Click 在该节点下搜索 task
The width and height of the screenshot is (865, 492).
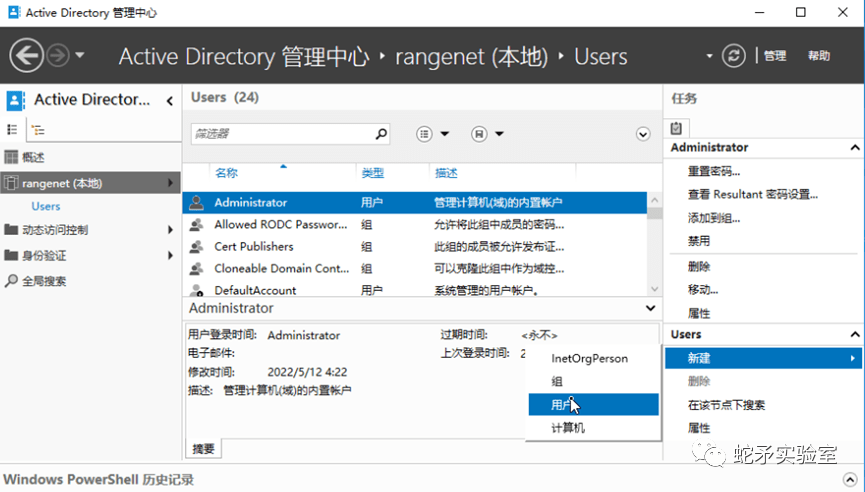(x=726, y=405)
